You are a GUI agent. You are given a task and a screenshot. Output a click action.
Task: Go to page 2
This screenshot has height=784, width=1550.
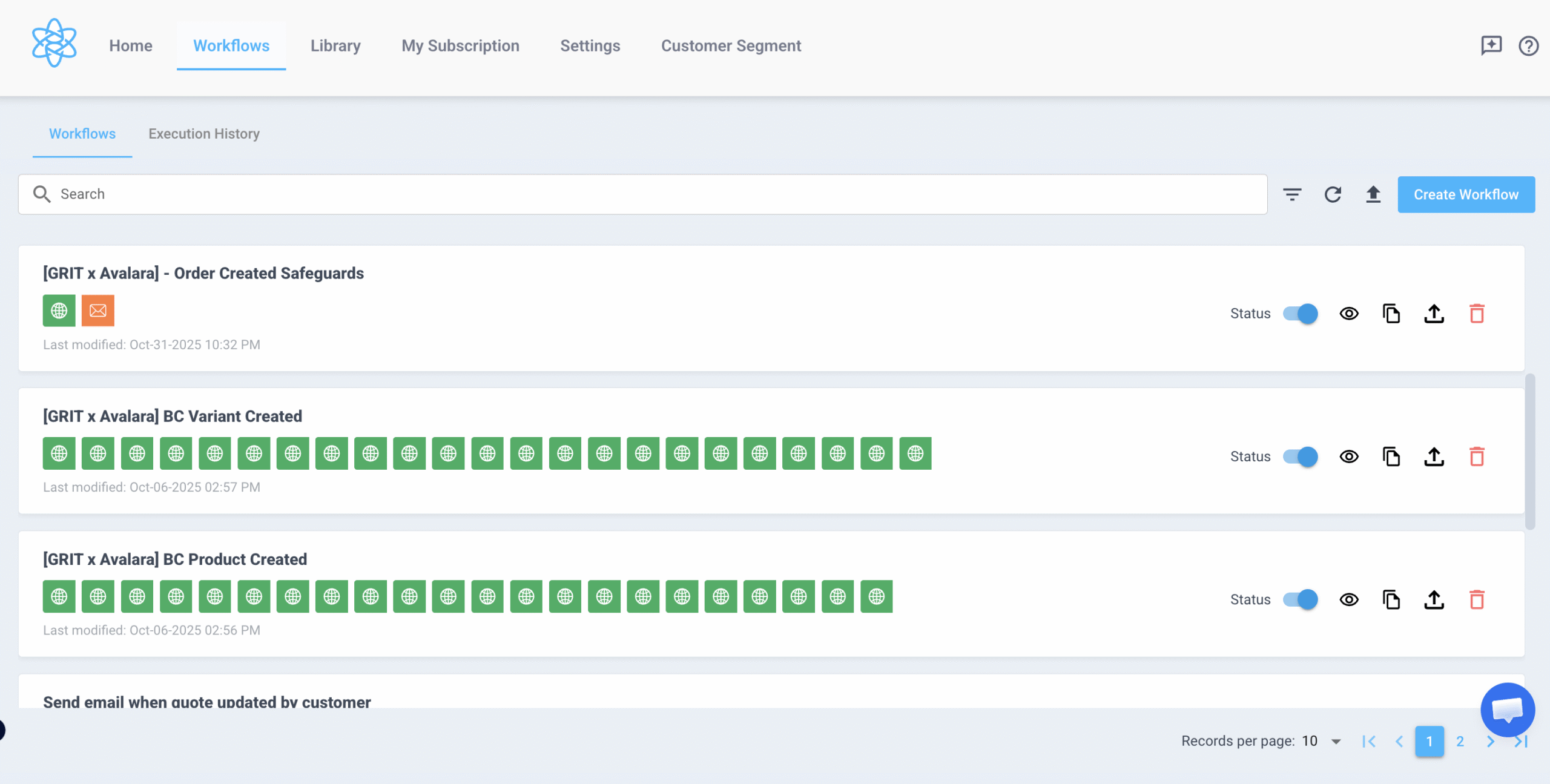[1460, 741]
